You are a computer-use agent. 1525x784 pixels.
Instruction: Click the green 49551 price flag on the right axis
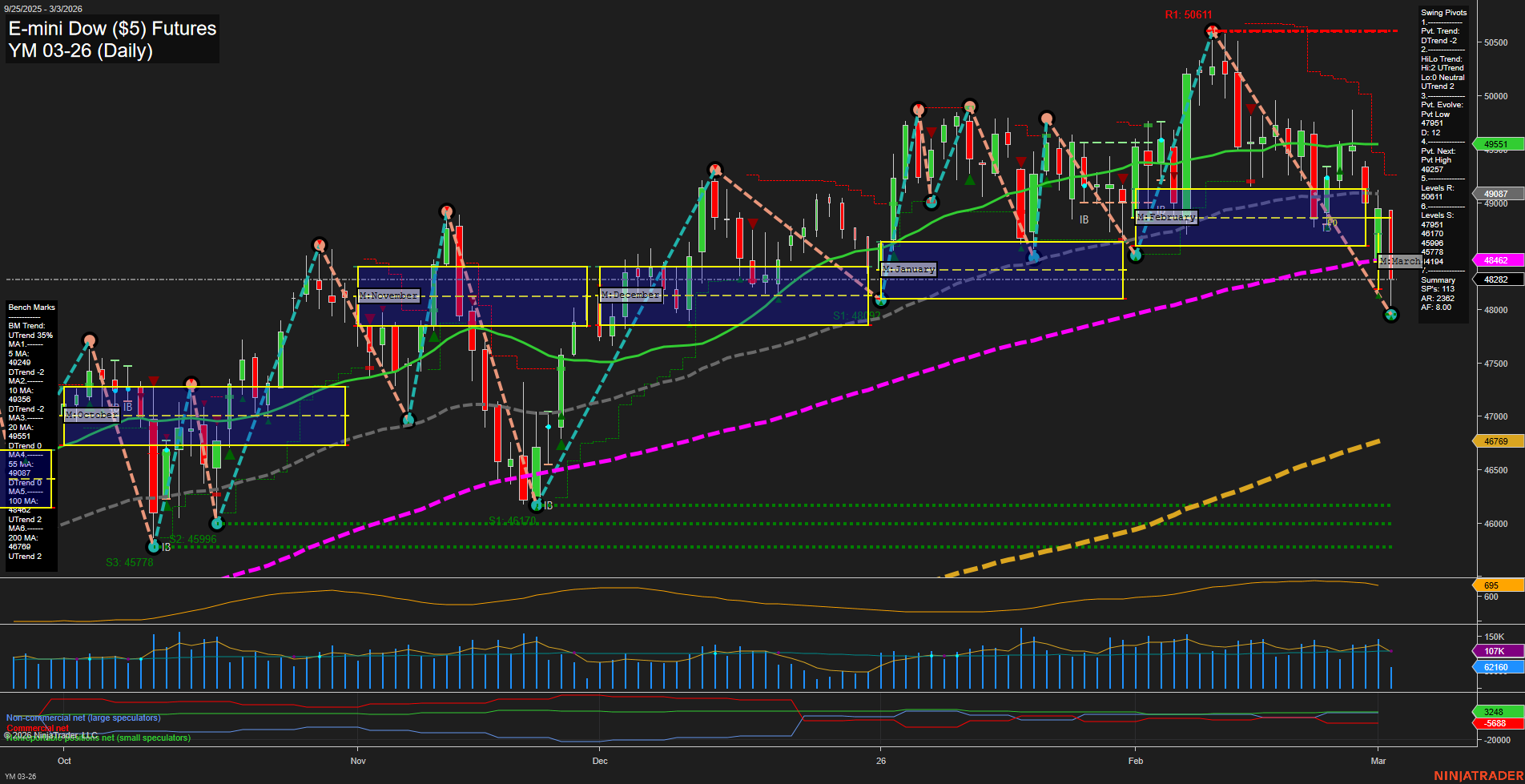(x=1497, y=144)
